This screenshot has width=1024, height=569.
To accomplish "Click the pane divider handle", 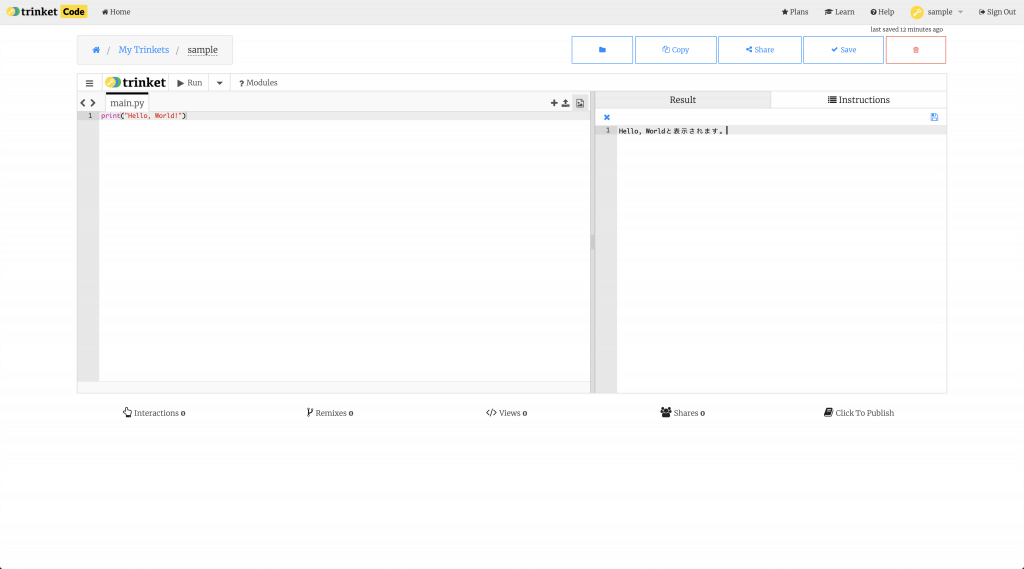I will coord(592,242).
